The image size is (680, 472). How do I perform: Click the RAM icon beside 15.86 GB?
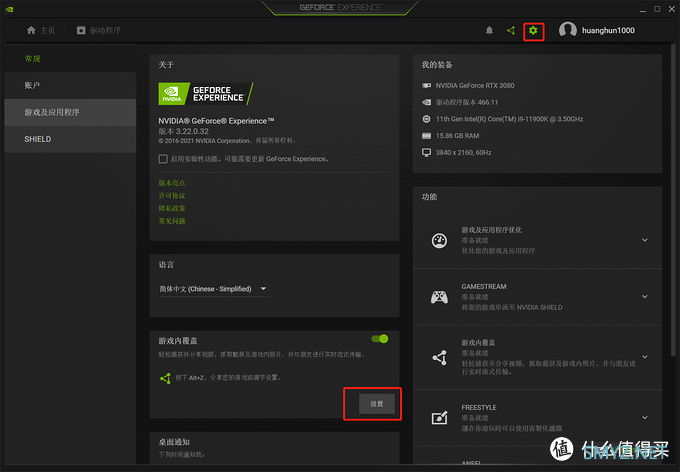pos(426,136)
